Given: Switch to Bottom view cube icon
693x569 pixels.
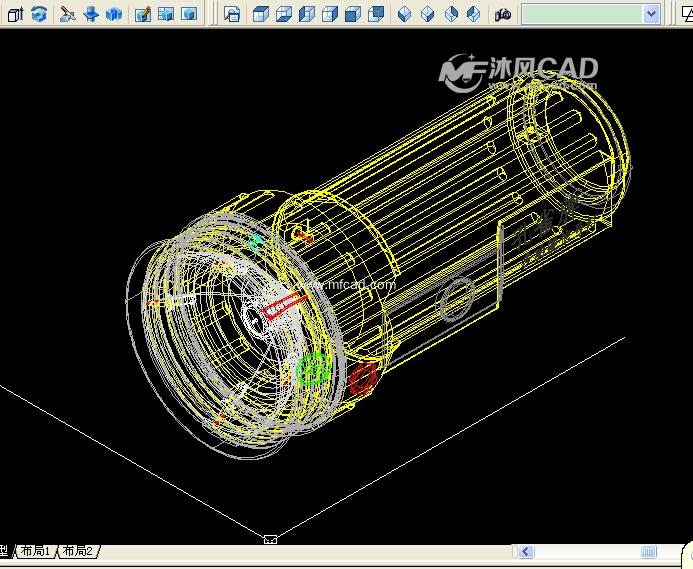Looking at the screenshot, I should tap(283, 14).
